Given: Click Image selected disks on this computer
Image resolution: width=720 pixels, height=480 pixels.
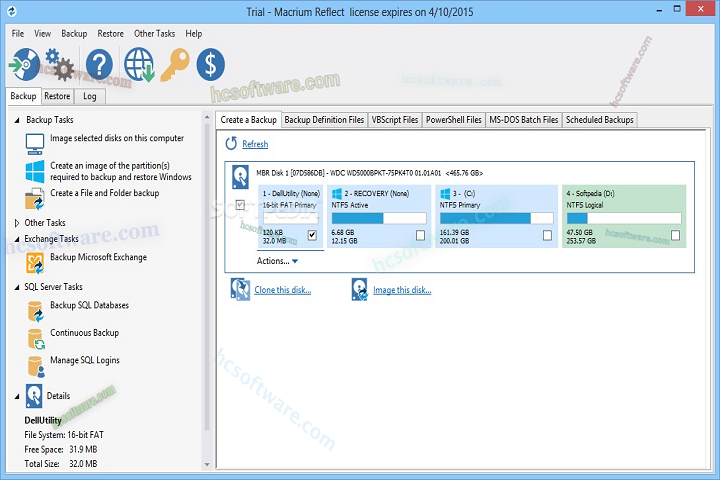Looking at the screenshot, I should [x=117, y=138].
